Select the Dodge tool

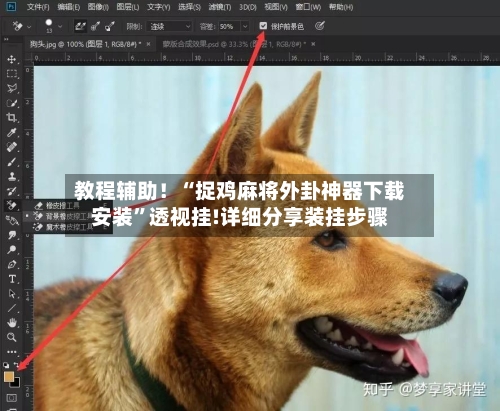[12, 250]
